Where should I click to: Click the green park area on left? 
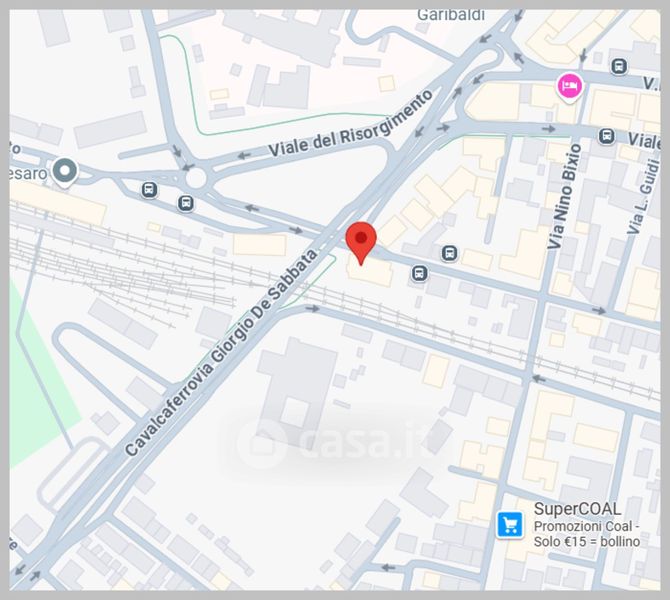[36, 376]
